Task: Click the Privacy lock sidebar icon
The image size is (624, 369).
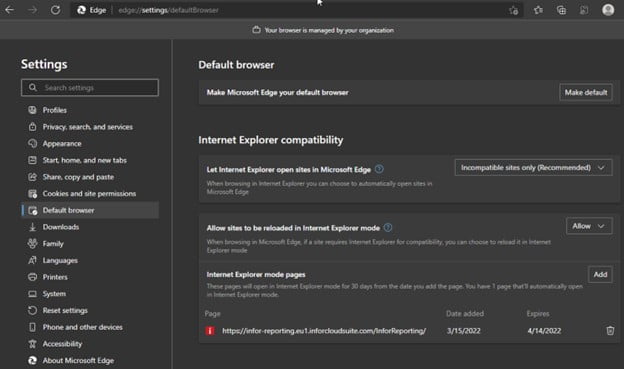Action: pos(32,127)
